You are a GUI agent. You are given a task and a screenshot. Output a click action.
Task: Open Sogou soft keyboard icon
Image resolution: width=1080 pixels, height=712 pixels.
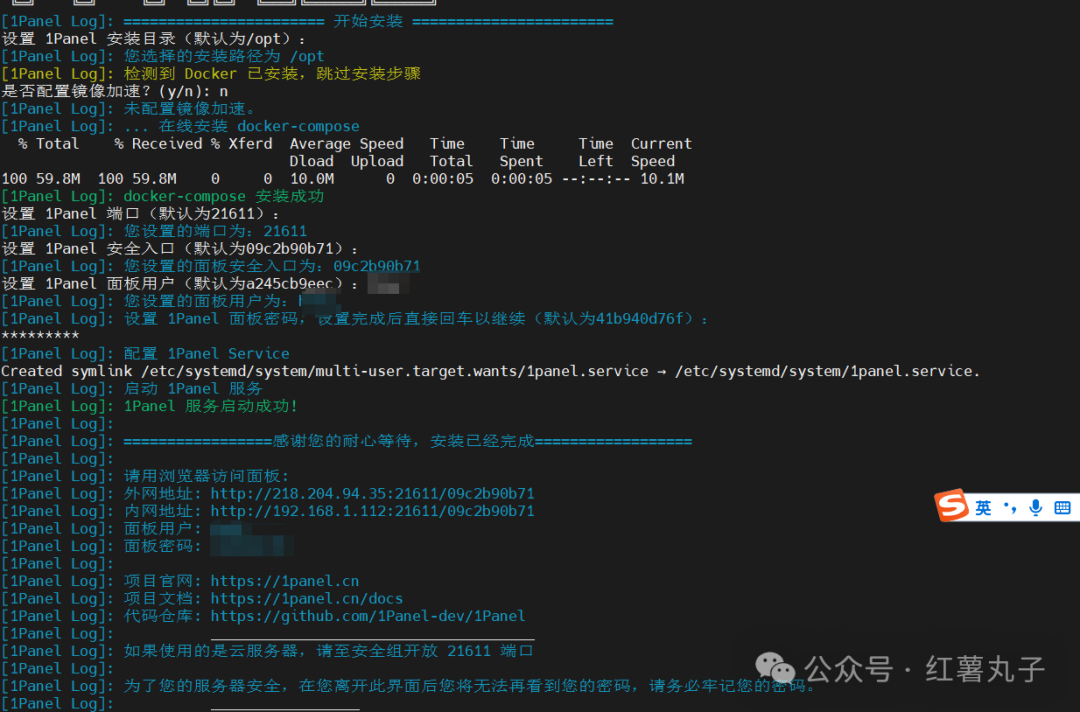pyautogui.click(x=1062, y=508)
